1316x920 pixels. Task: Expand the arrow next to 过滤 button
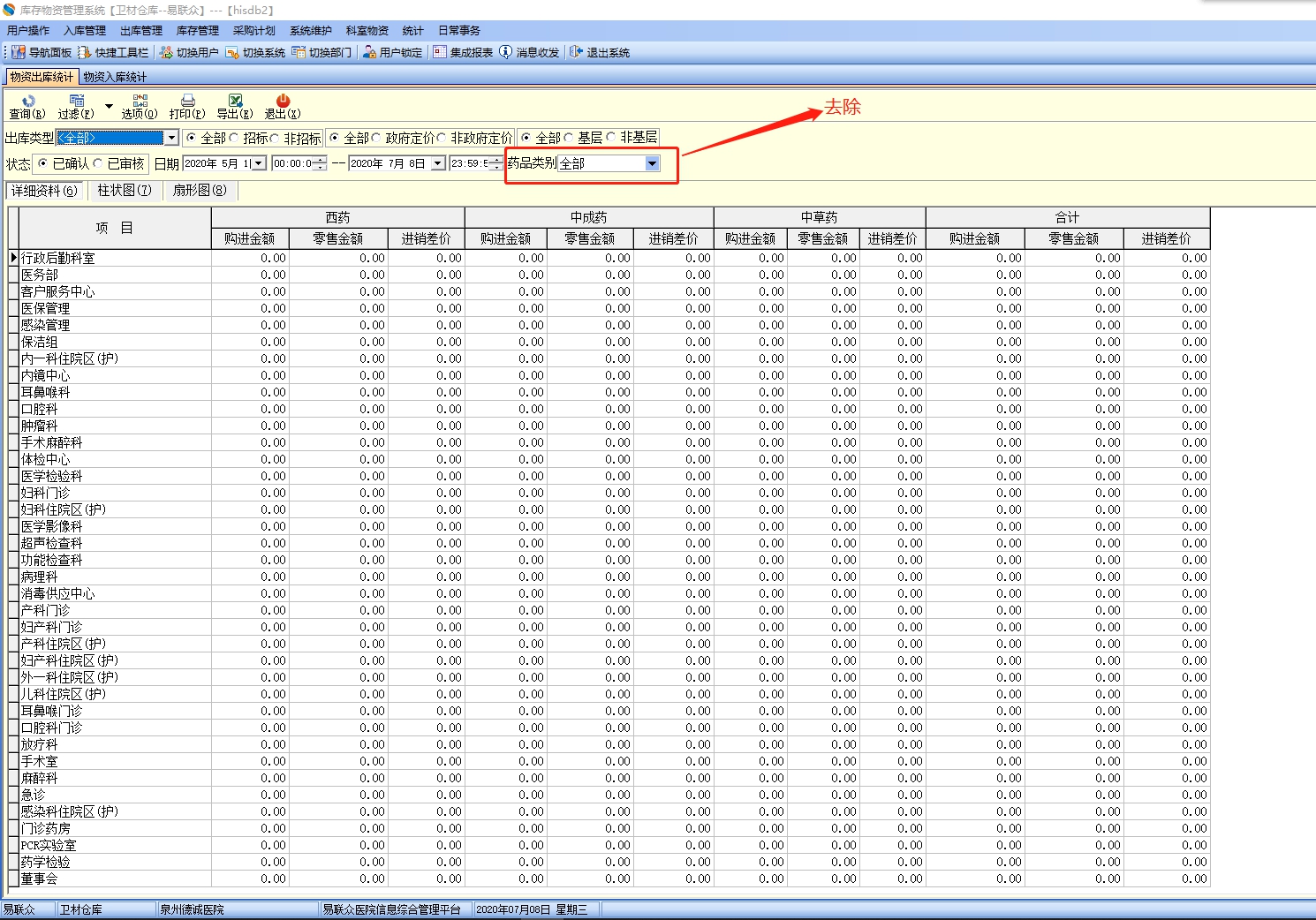(x=109, y=107)
